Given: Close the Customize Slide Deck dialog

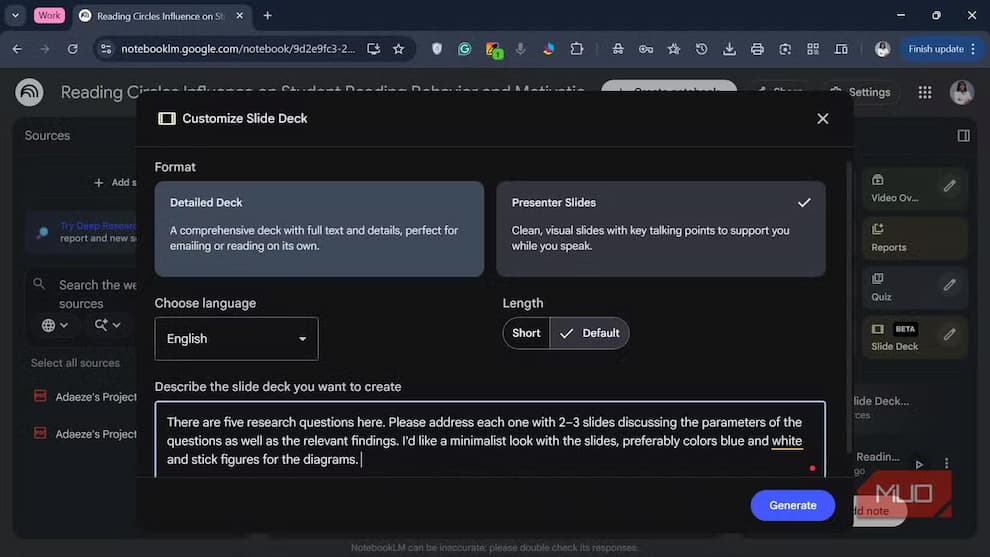Looking at the screenshot, I should (822, 118).
